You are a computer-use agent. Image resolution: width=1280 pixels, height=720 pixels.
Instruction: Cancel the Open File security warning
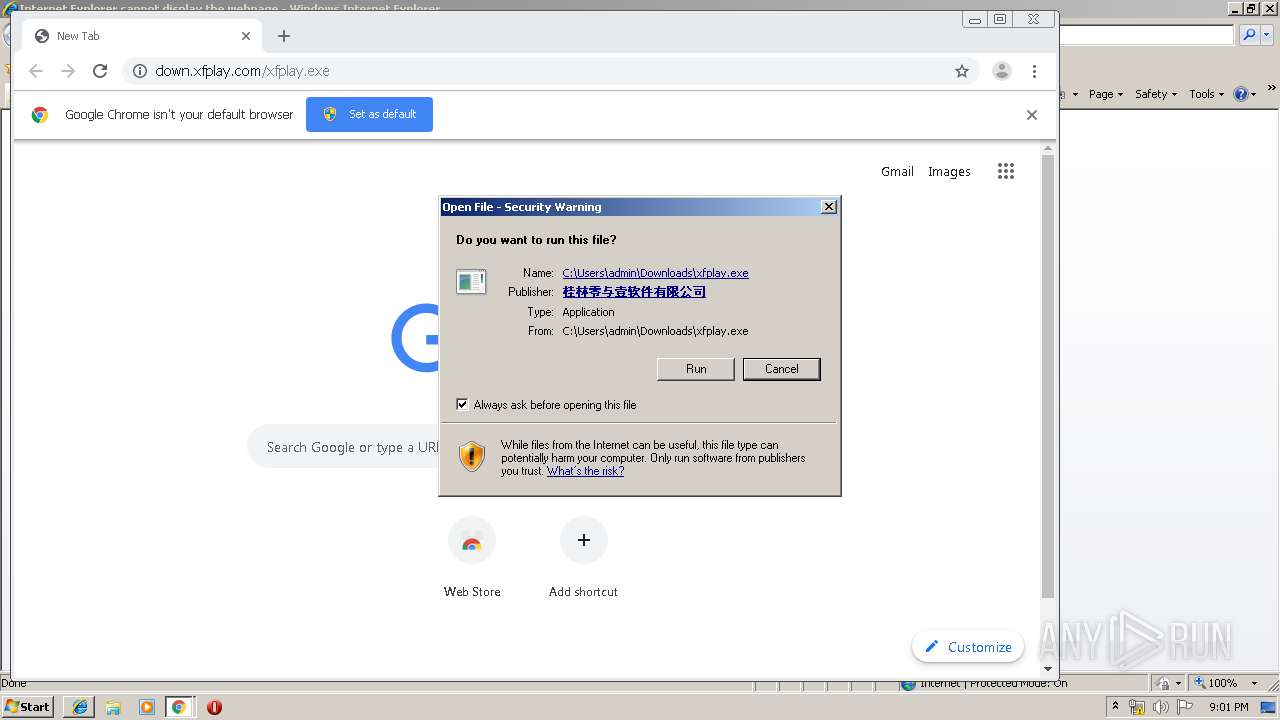point(781,369)
